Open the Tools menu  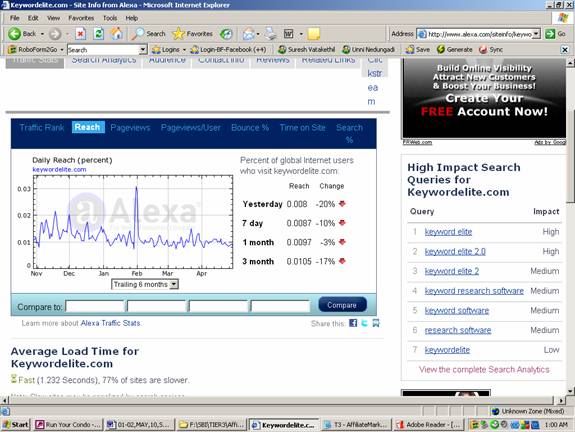110,18
